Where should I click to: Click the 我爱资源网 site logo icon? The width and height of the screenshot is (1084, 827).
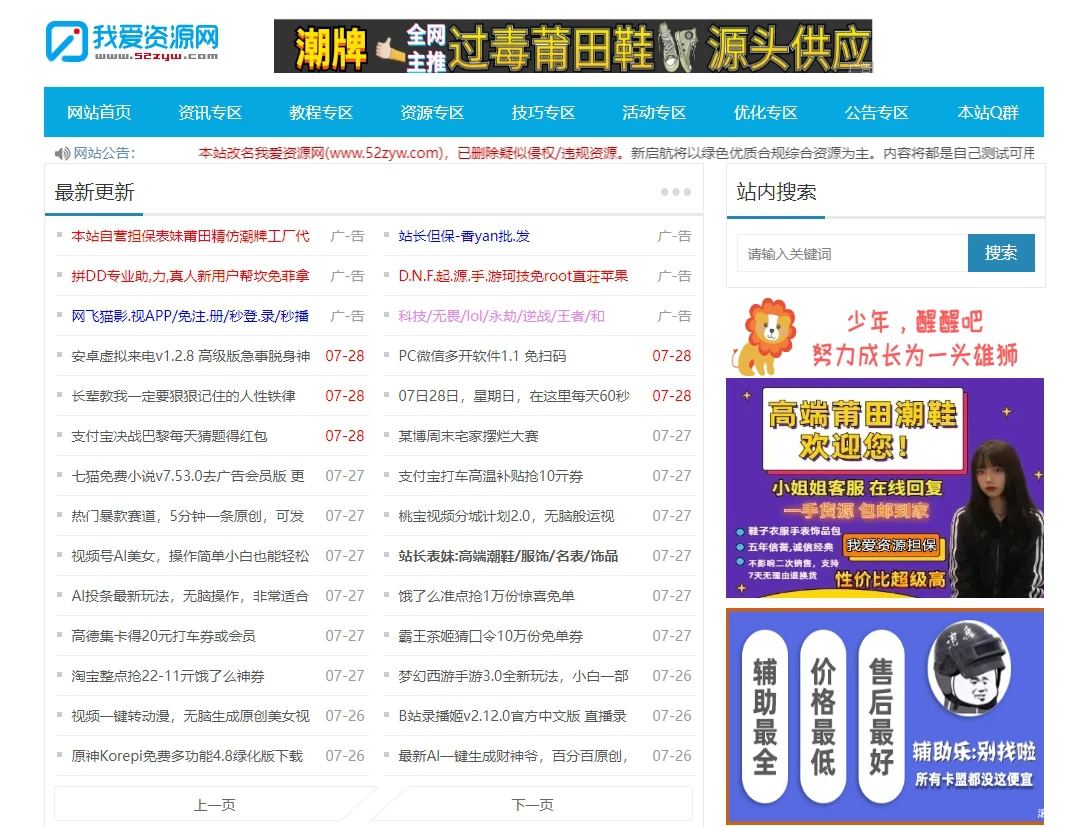point(62,40)
